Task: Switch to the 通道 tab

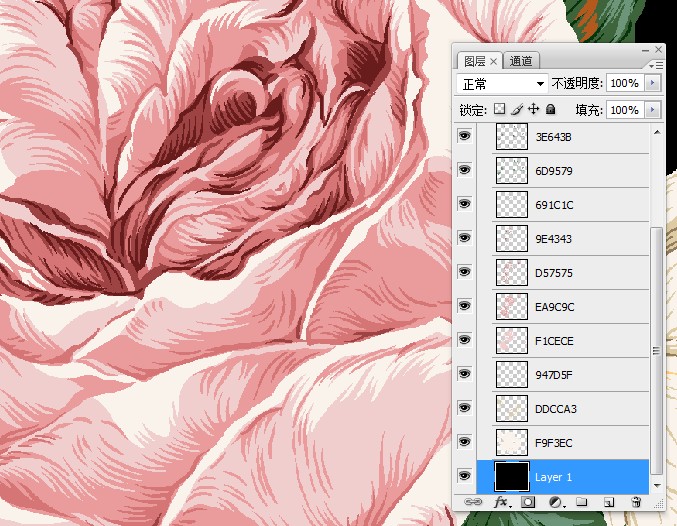Action: [x=521, y=61]
